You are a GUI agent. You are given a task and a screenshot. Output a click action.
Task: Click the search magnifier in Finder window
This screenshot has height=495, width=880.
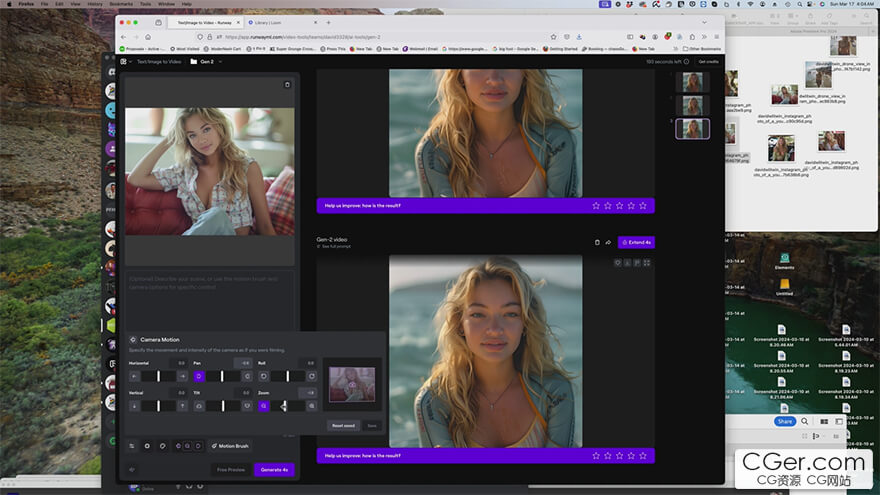(805, 421)
